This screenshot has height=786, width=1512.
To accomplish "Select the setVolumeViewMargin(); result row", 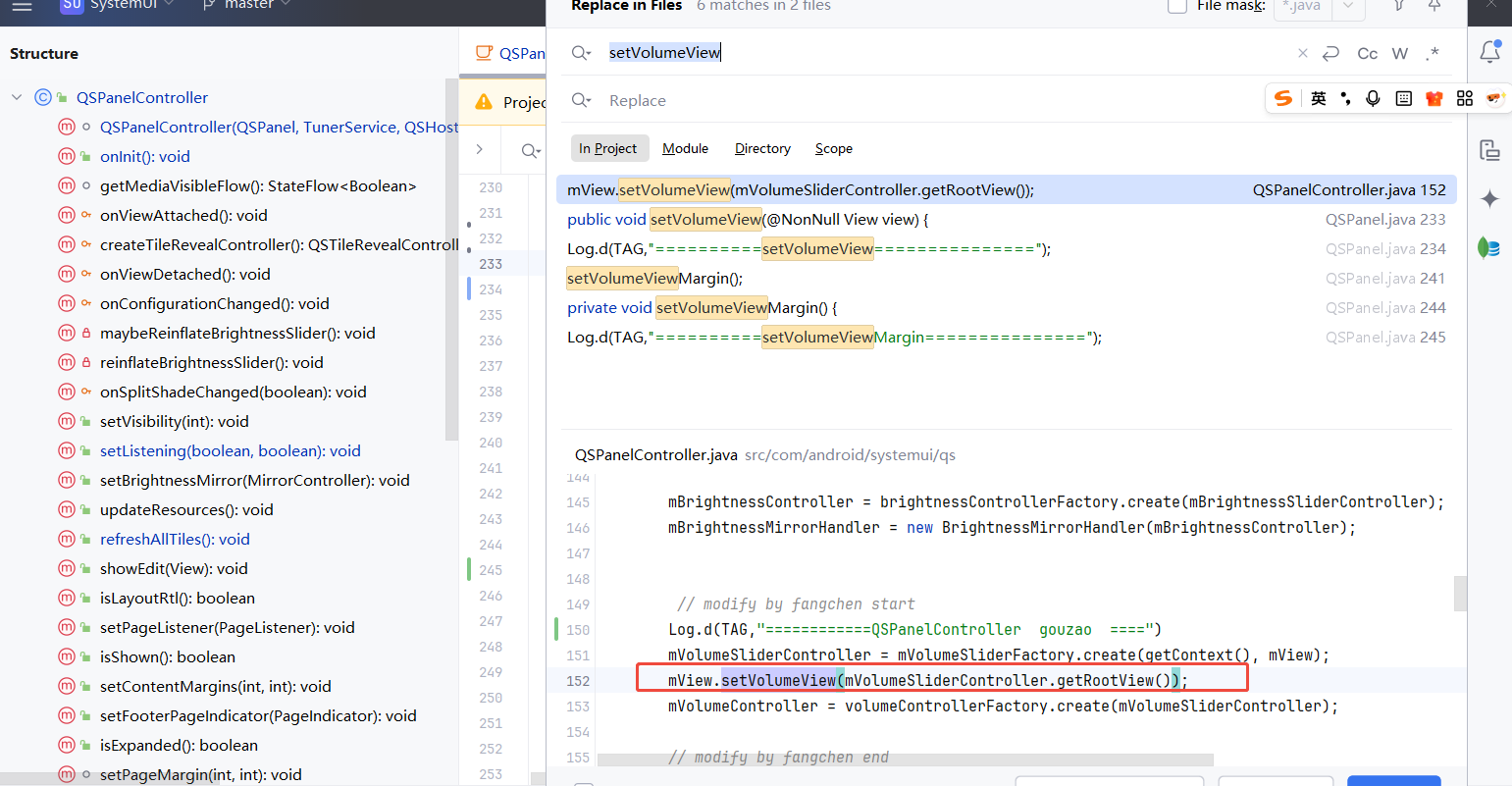I will coord(1006,278).
